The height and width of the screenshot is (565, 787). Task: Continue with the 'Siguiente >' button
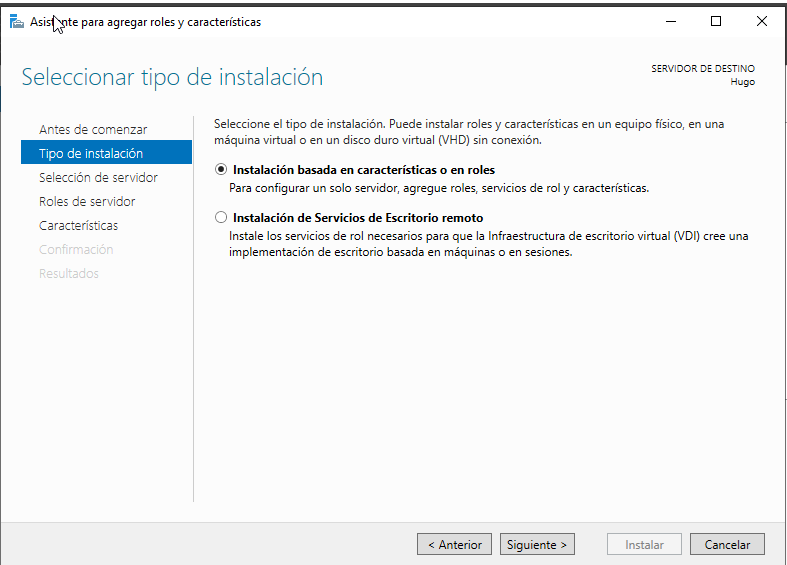(537, 545)
